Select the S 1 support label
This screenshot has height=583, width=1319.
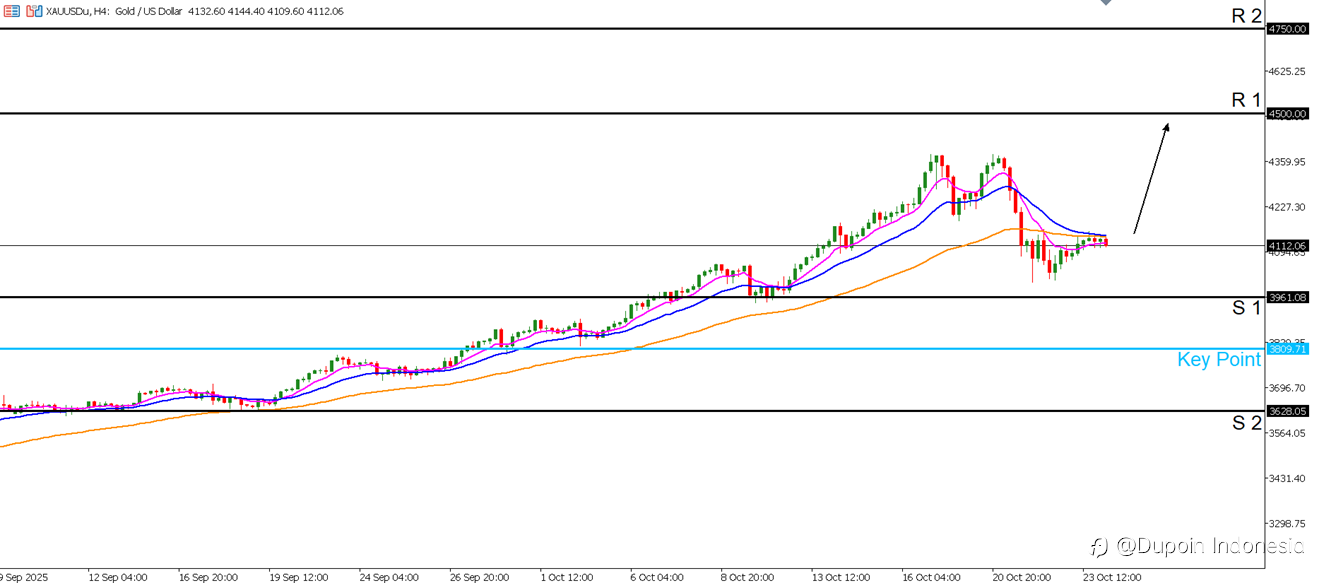(x=1246, y=308)
